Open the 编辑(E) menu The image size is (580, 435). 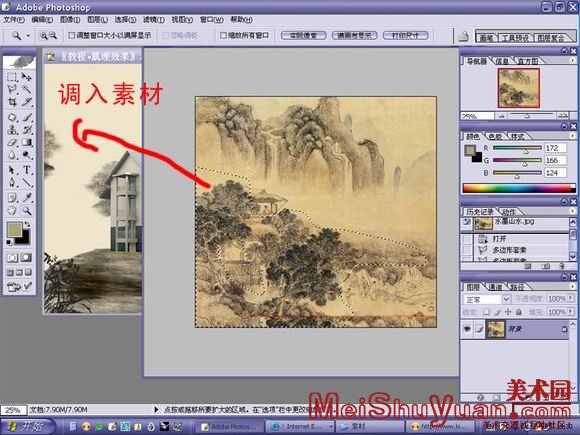pyautogui.click(x=43, y=19)
